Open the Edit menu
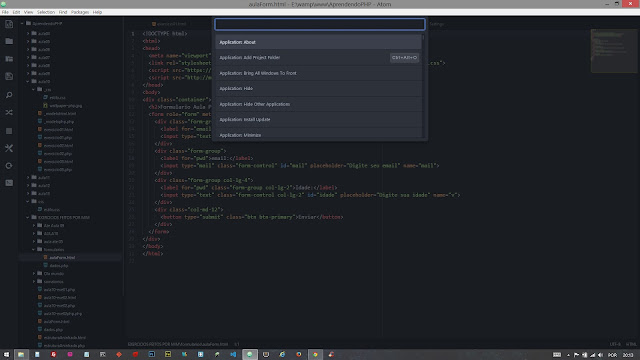The image size is (640, 360). [x=16, y=12]
